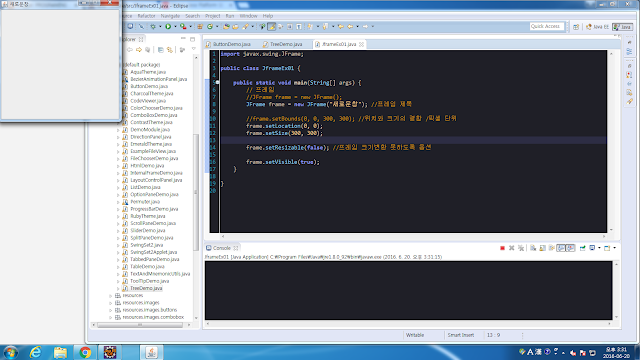This screenshot has width=640, height=360.
Task: Click the New Java Class green C icon
Action: pyautogui.click(x=210, y=27)
